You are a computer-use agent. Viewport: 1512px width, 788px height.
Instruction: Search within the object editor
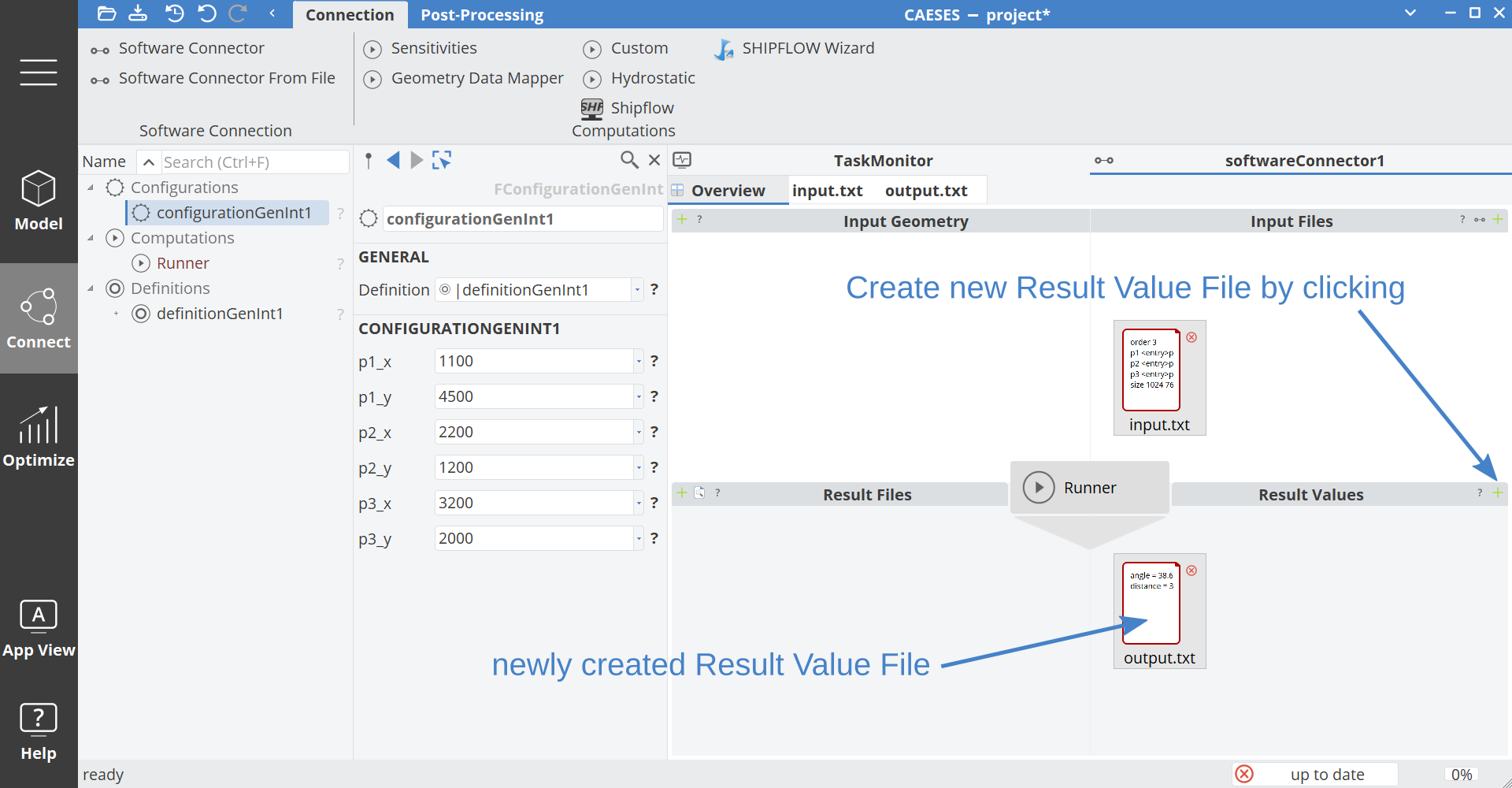pos(629,161)
